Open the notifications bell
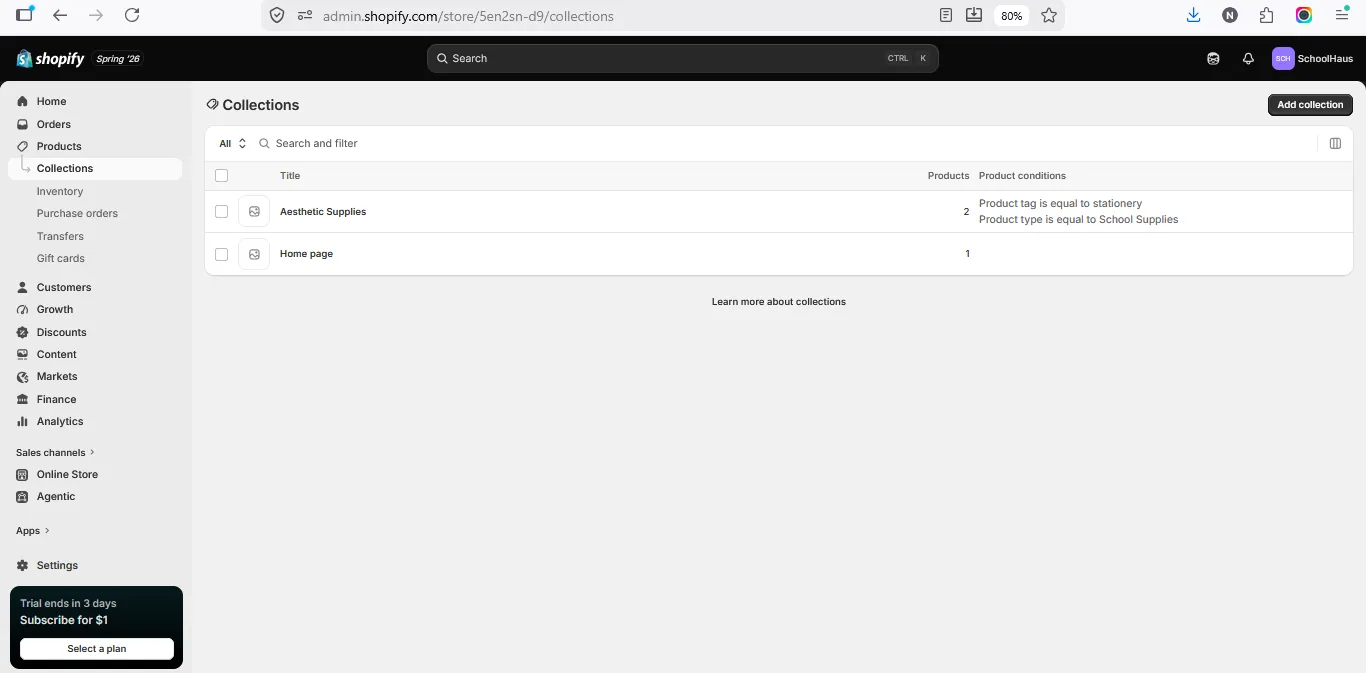 pyautogui.click(x=1248, y=58)
